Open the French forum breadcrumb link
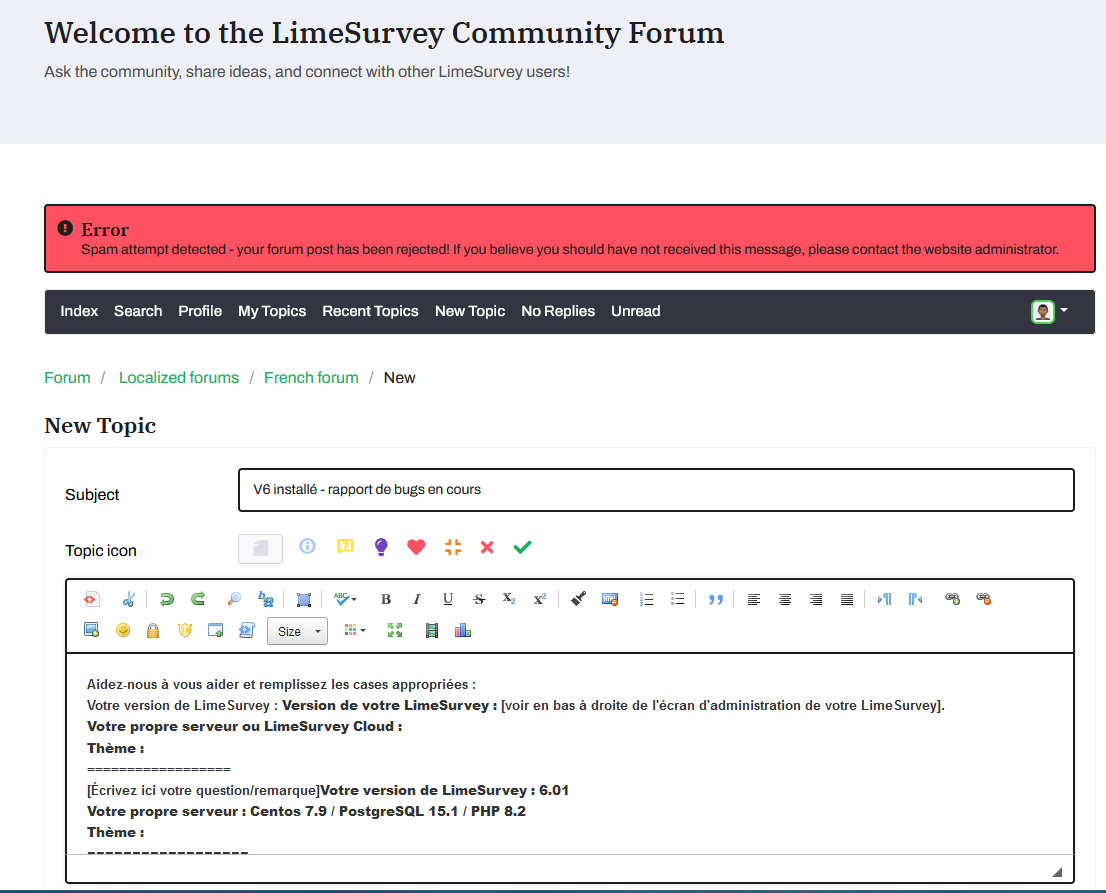 [x=311, y=377]
